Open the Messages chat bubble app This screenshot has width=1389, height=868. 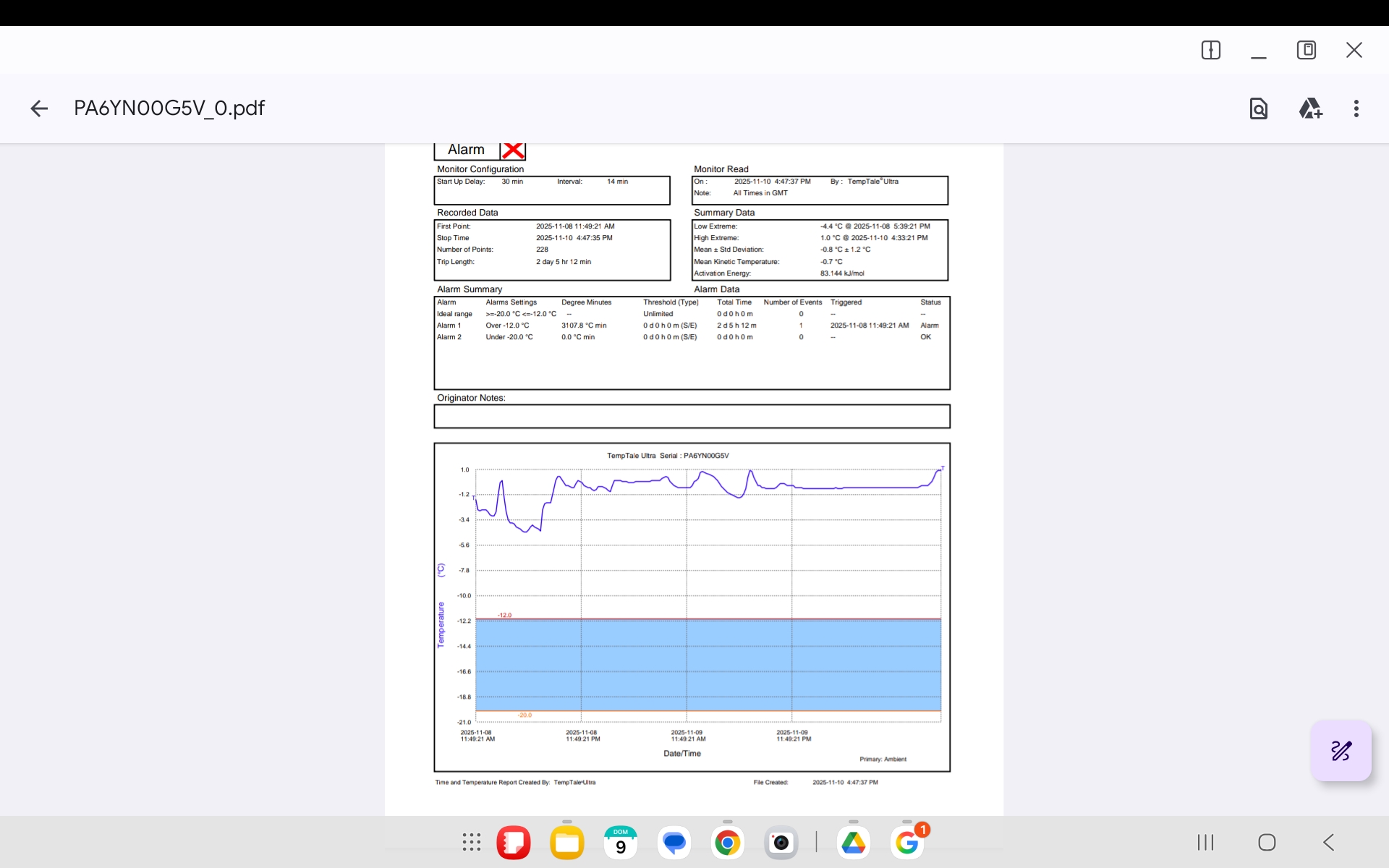674,843
